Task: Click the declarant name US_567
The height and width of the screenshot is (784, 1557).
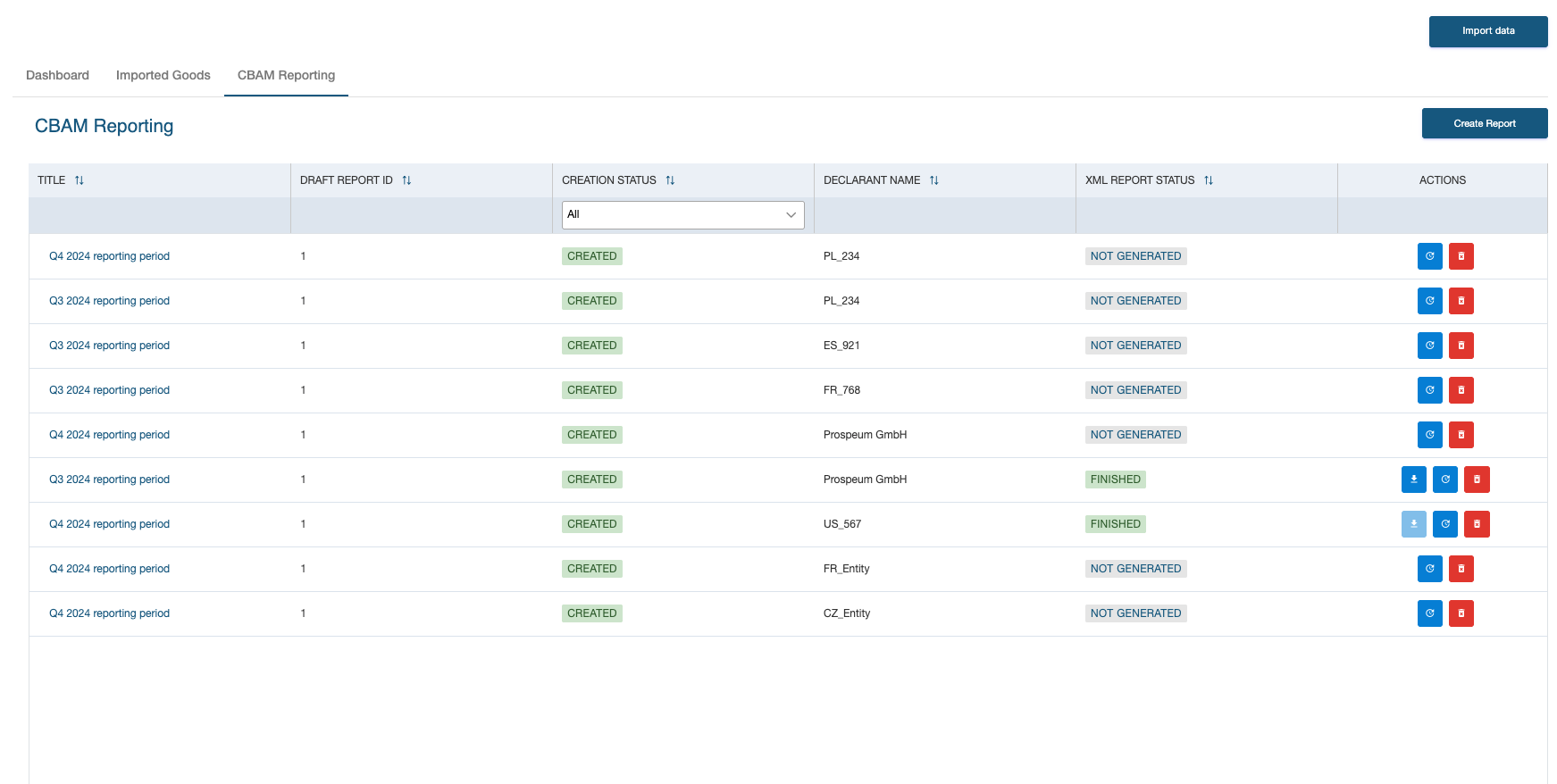Action: (842, 524)
